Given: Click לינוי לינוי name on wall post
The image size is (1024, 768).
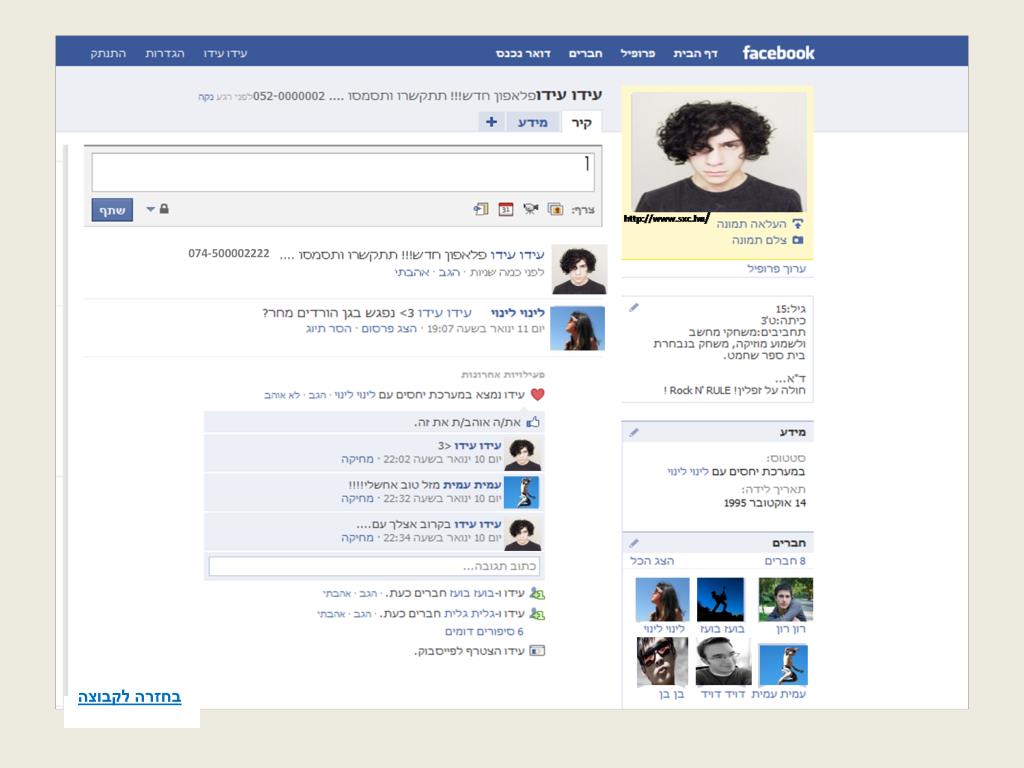Looking at the screenshot, I should (x=517, y=313).
